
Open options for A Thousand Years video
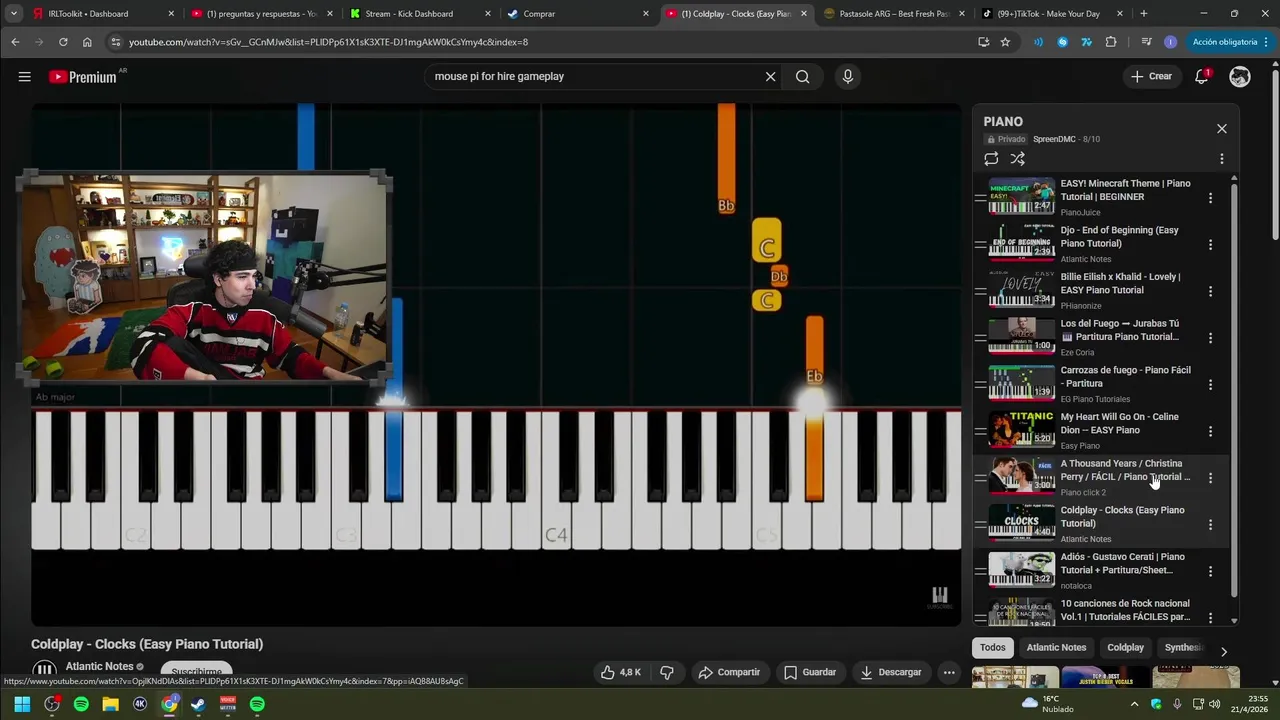[1210, 478]
